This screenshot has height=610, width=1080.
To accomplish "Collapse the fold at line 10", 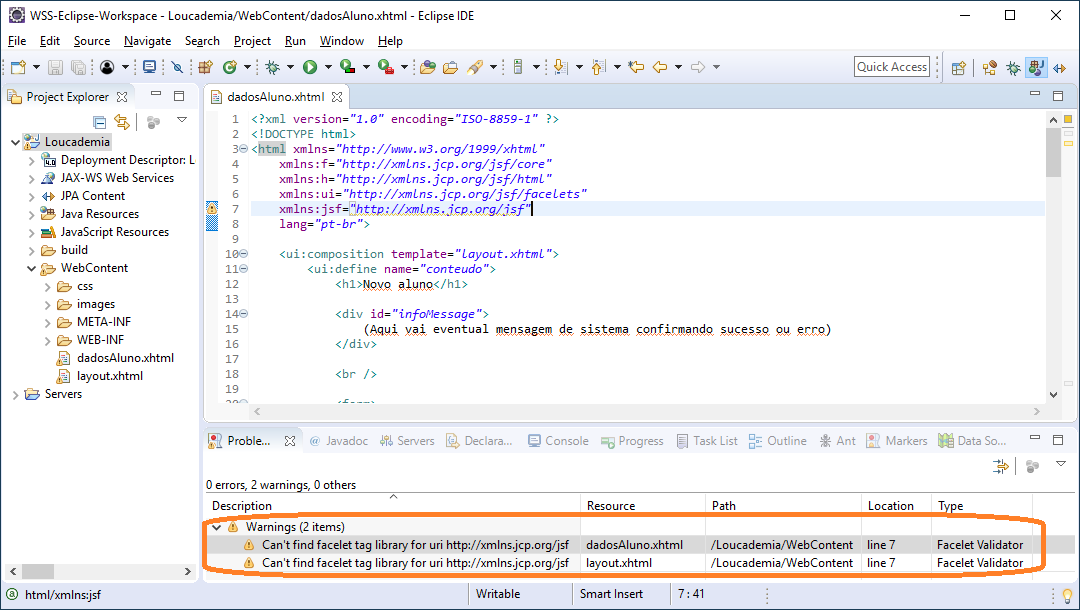I will (243, 254).
